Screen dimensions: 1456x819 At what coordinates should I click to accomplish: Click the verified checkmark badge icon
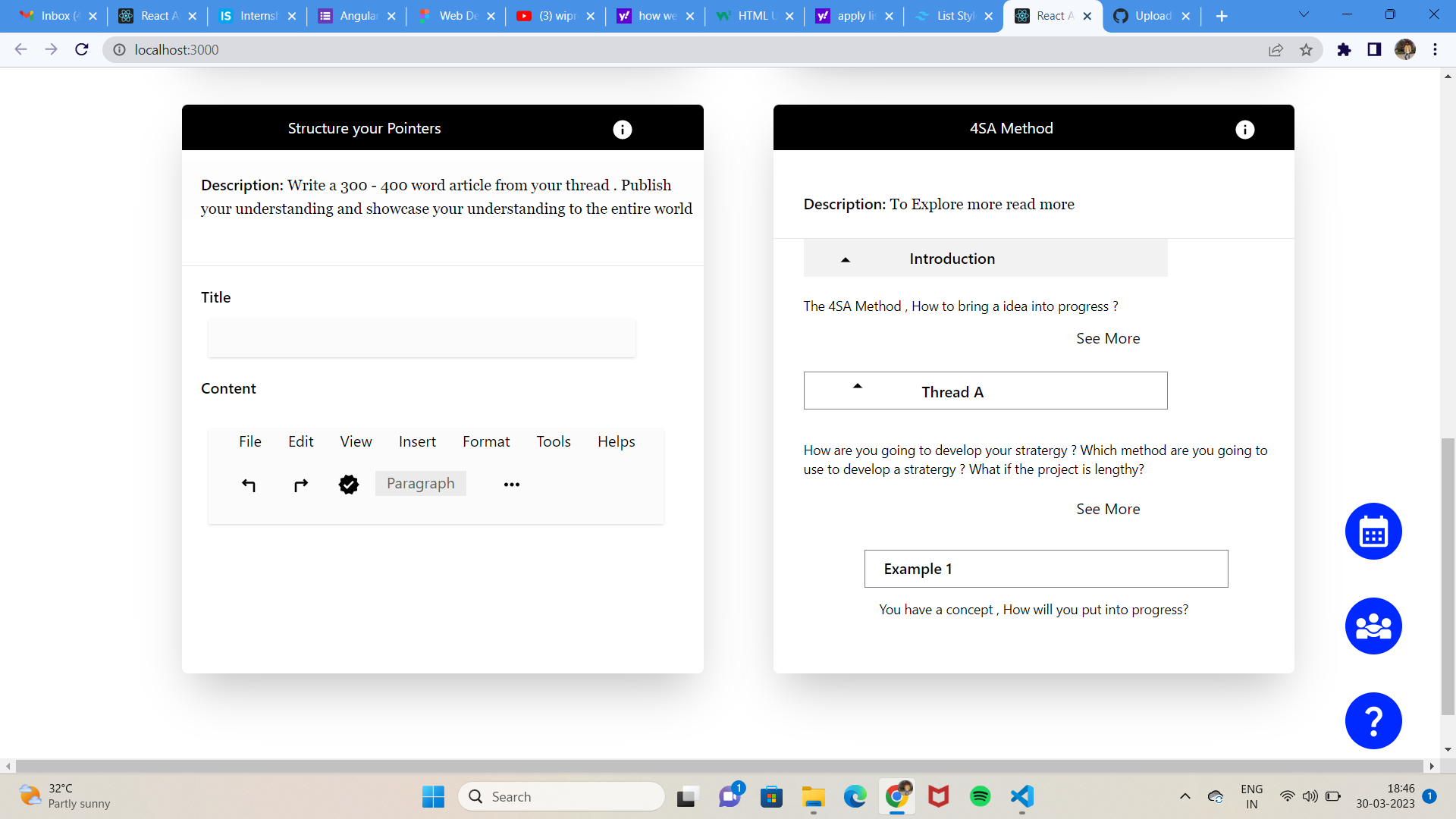point(349,484)
